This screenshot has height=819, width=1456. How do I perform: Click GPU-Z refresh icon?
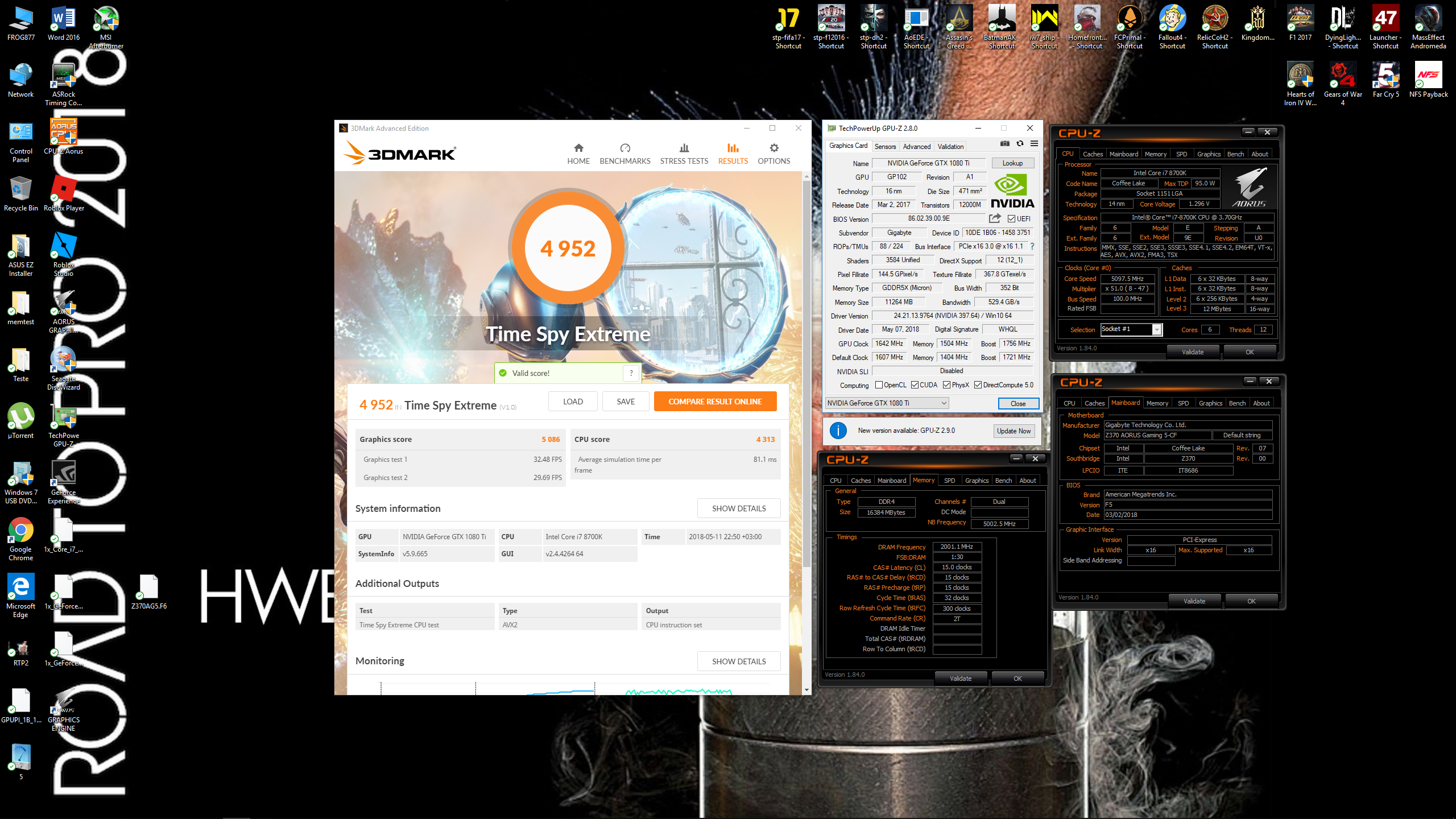click(1020, 144)
